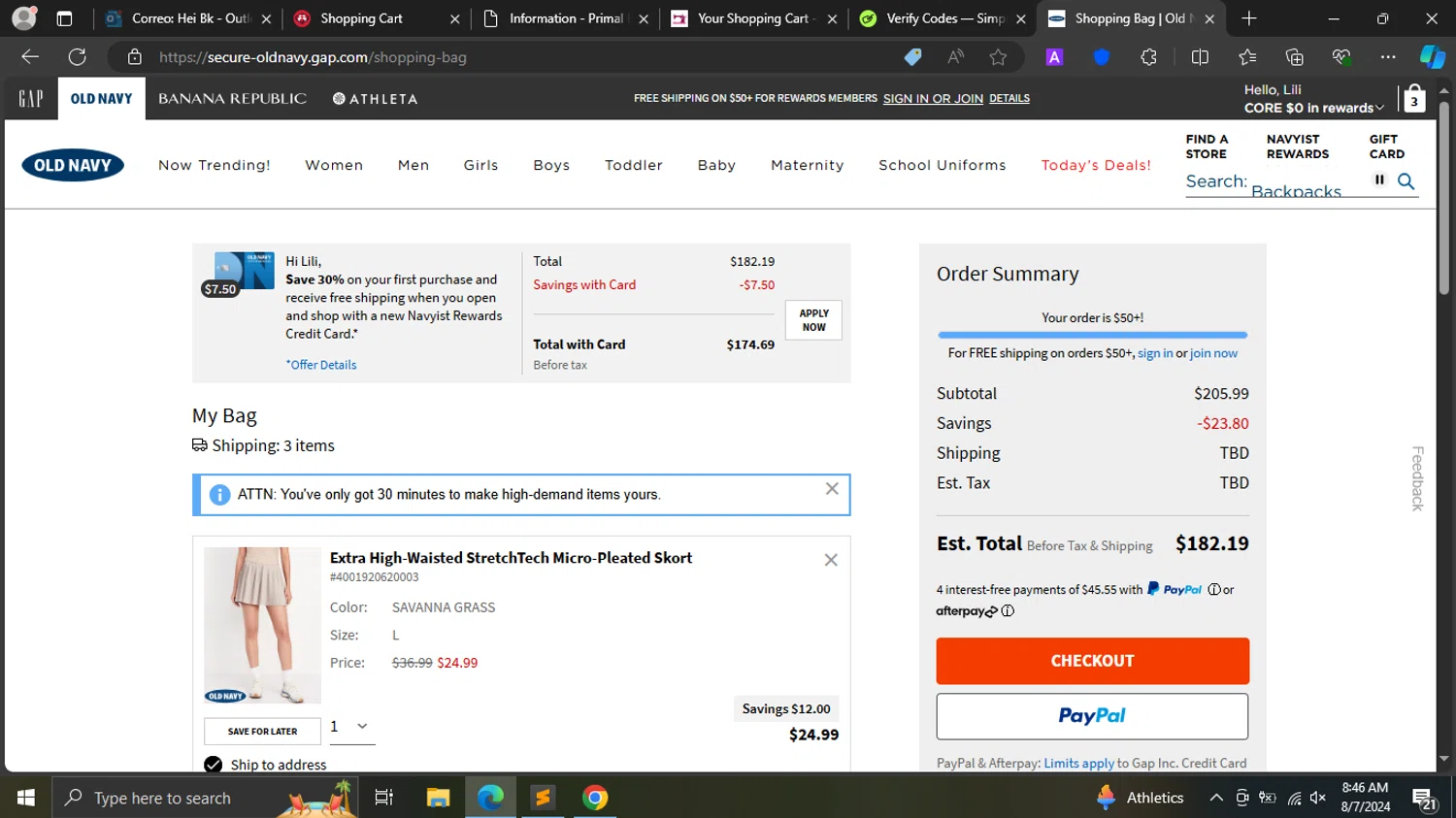Pause the search suggestion animation
The image size is (1456, 818).
coord(1379,180)
